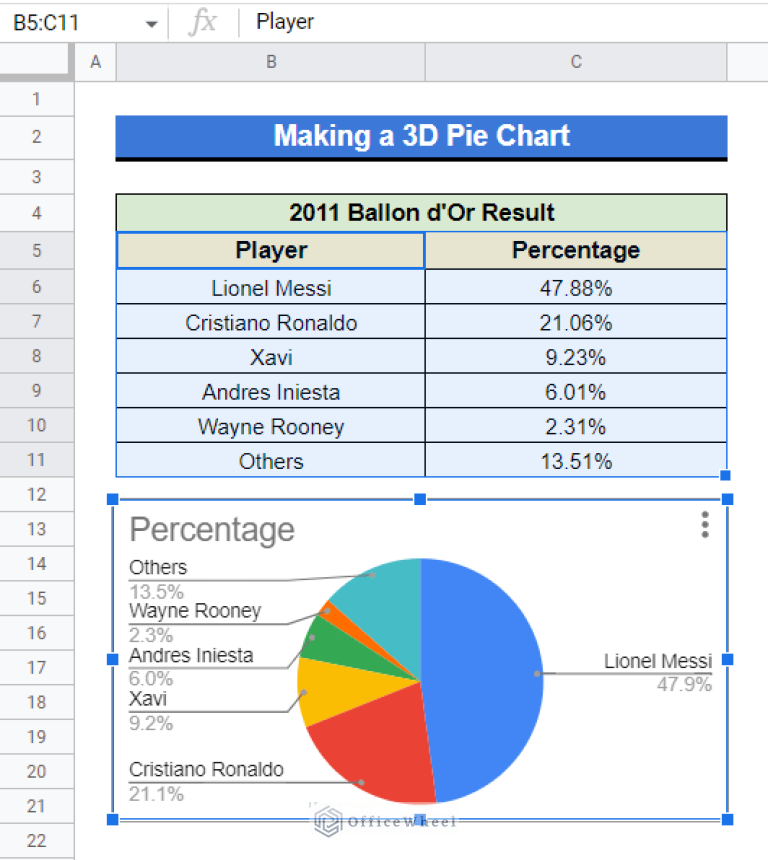Click the fx function icon
This screenshot has height=860, width=768.
click(x=203, y=21)
